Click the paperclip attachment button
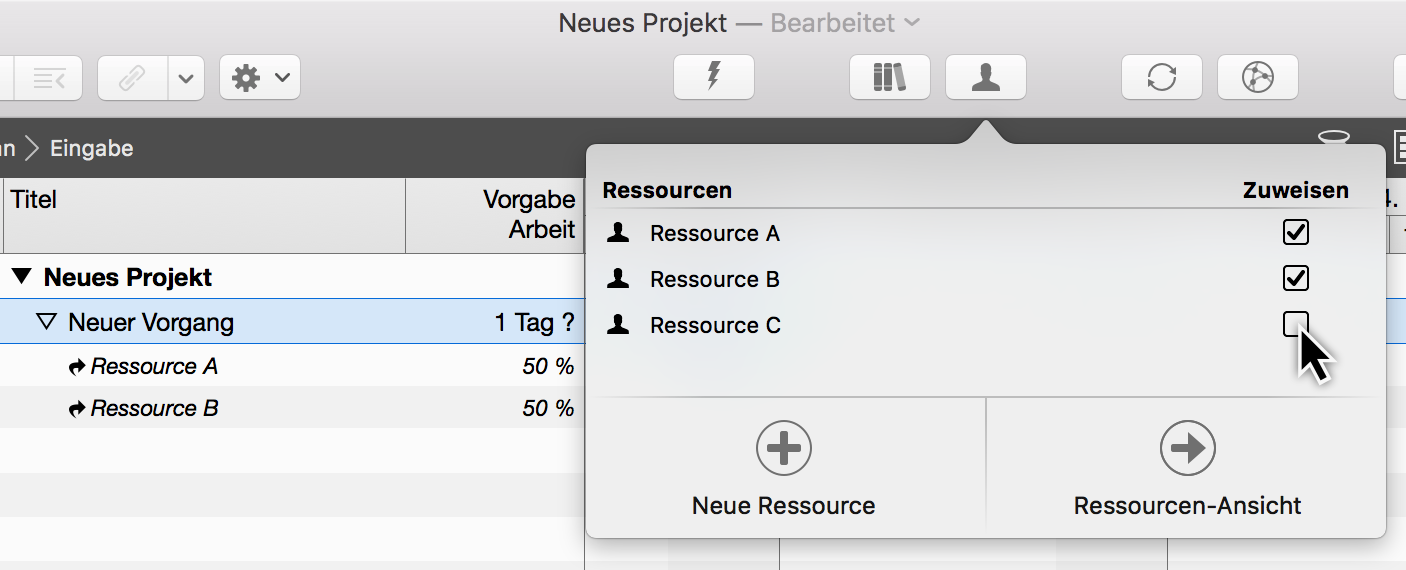 [132, 78]
